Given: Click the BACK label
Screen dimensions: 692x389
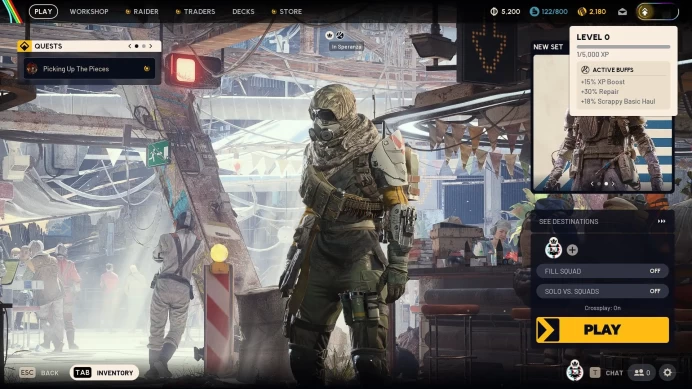Looking at the screenshot, I should pyautogui.click(x=50, y=373).
